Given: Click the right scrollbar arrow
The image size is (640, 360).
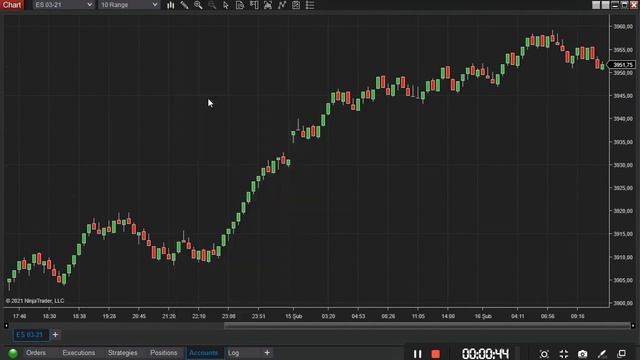Looking at the screenshot, I should click(633, 326).
